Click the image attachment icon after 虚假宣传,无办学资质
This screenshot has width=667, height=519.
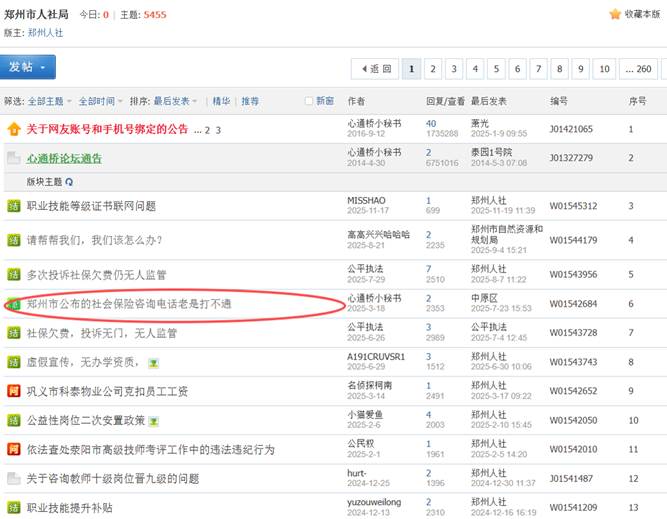tap(152, 362)
